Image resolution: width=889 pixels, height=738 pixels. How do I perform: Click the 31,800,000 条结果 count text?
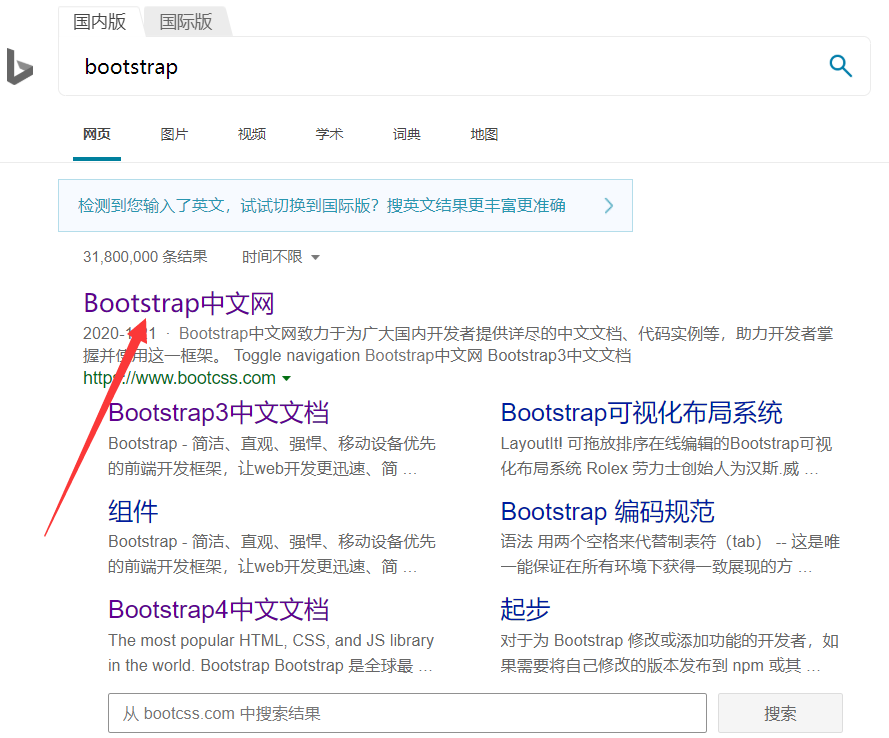(x=145, y=257)
